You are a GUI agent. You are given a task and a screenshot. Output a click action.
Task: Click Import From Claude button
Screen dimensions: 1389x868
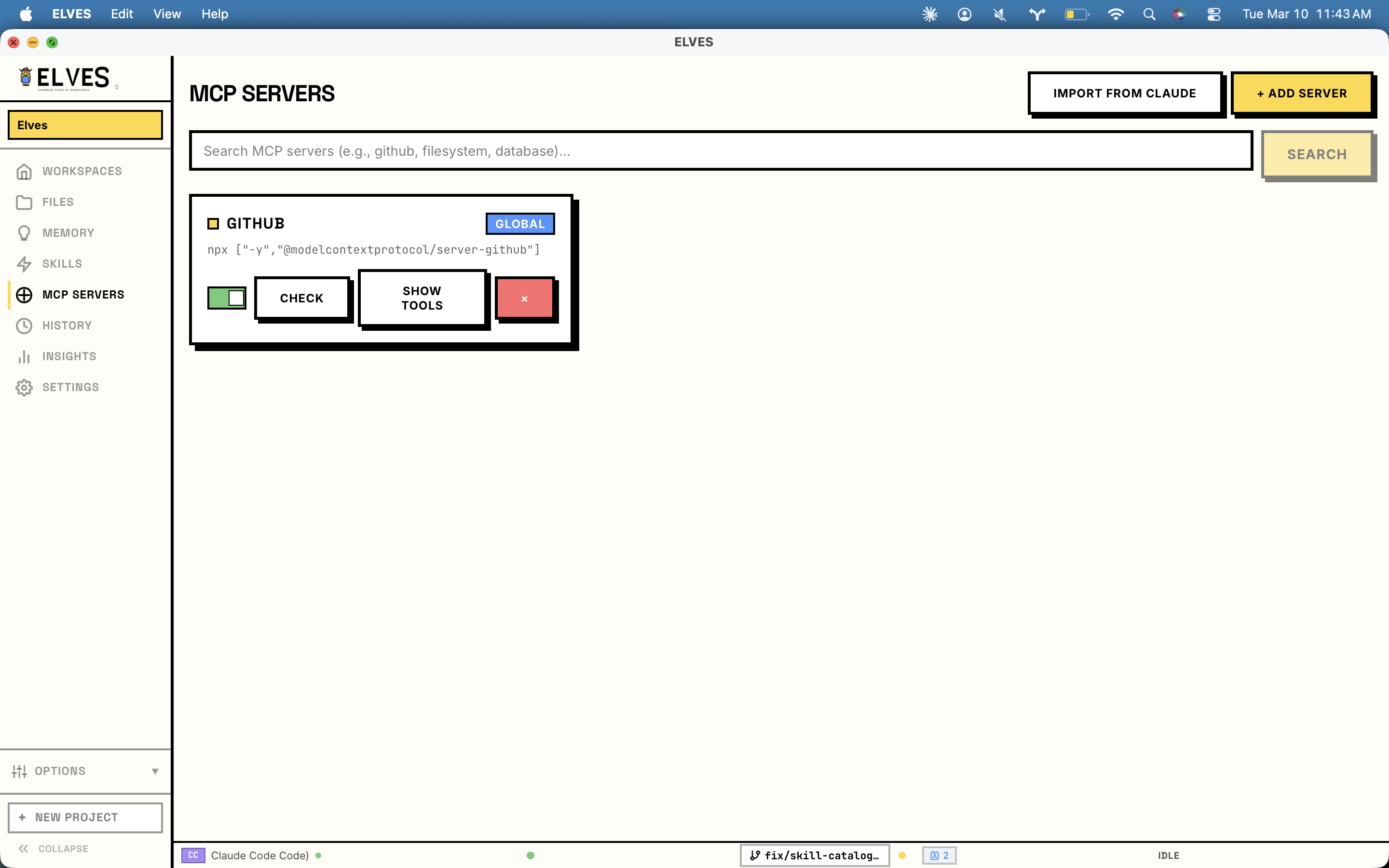(1124, 93)
